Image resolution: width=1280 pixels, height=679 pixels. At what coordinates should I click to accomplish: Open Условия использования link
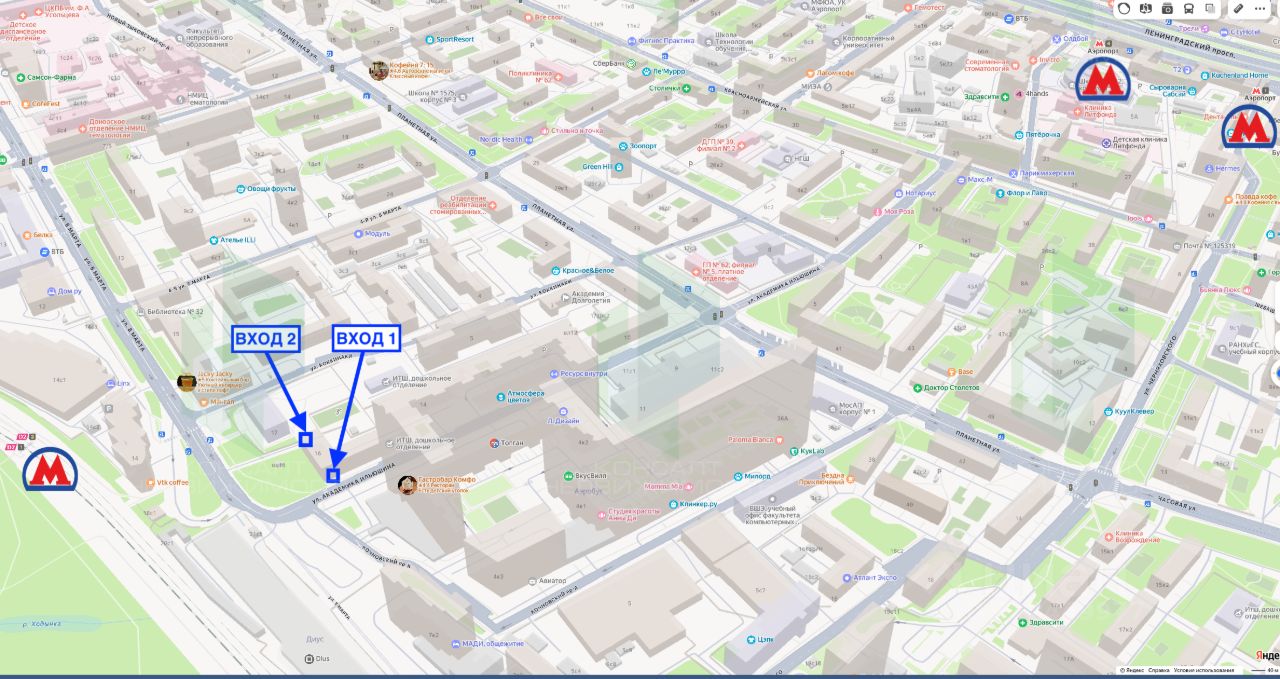click(1204, 671)
